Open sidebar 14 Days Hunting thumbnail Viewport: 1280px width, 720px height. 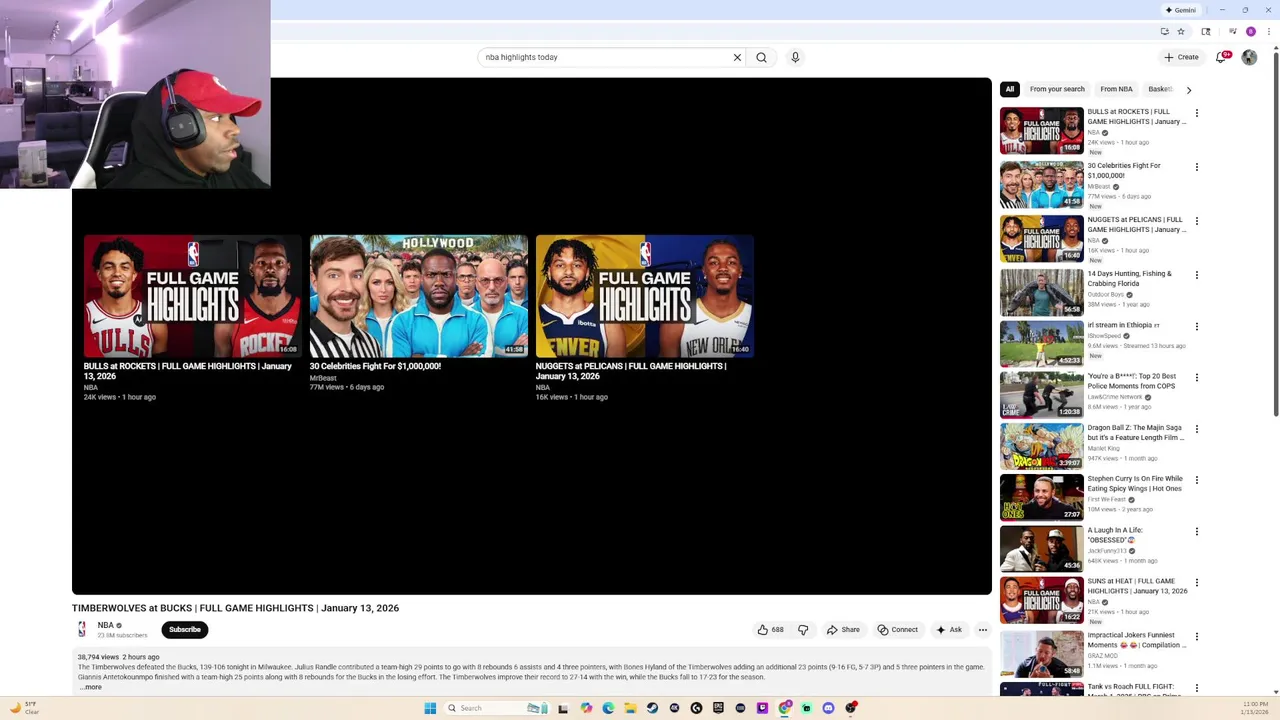click(x=1041, y=292)
